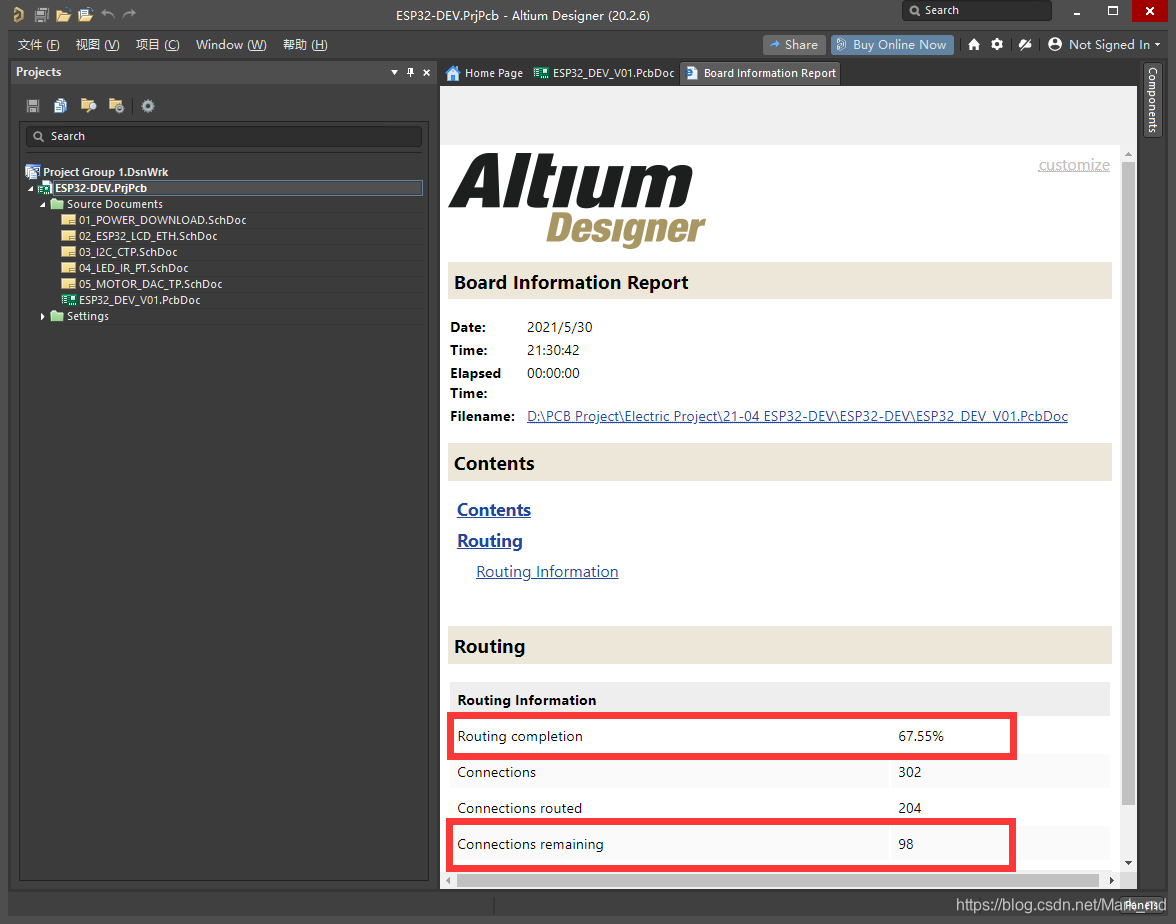Select 02_ESP32_LCD_ETH.SchDoc
Viewport: 1176px width, 924px height.
148,236
